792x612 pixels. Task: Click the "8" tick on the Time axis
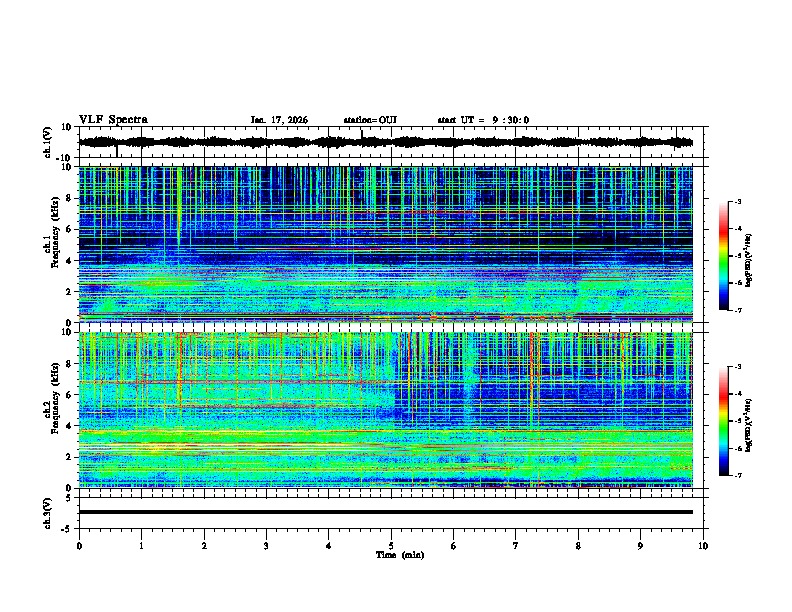pos(578,546)
